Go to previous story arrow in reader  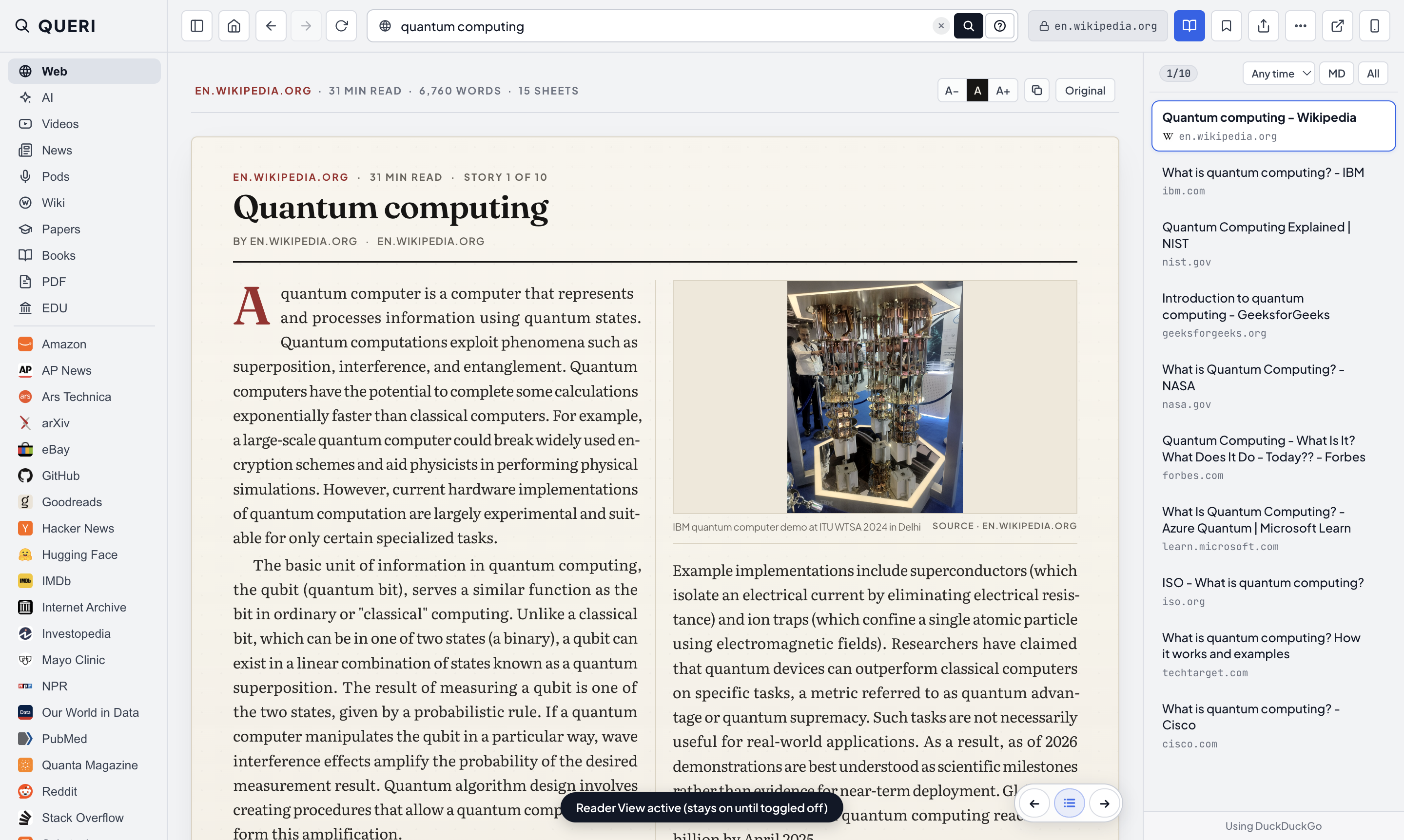click(x=1034, y=803)
